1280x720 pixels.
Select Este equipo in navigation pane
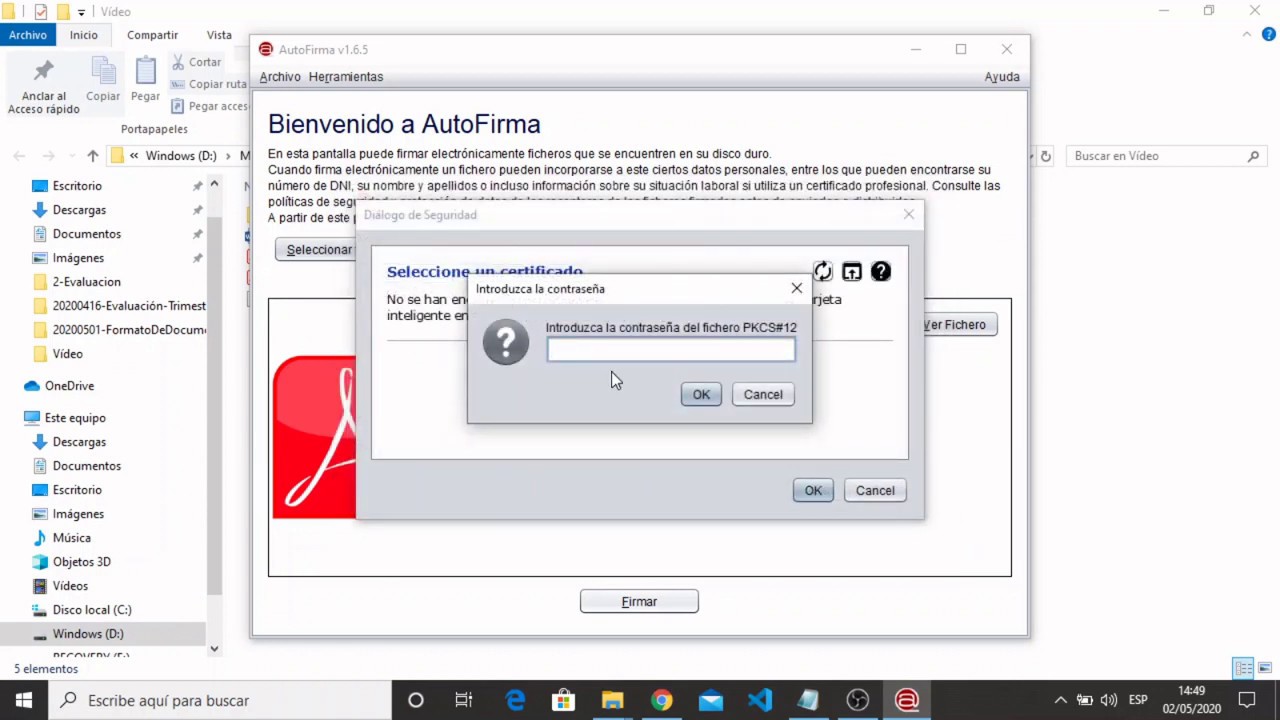(x=75, y=418)
